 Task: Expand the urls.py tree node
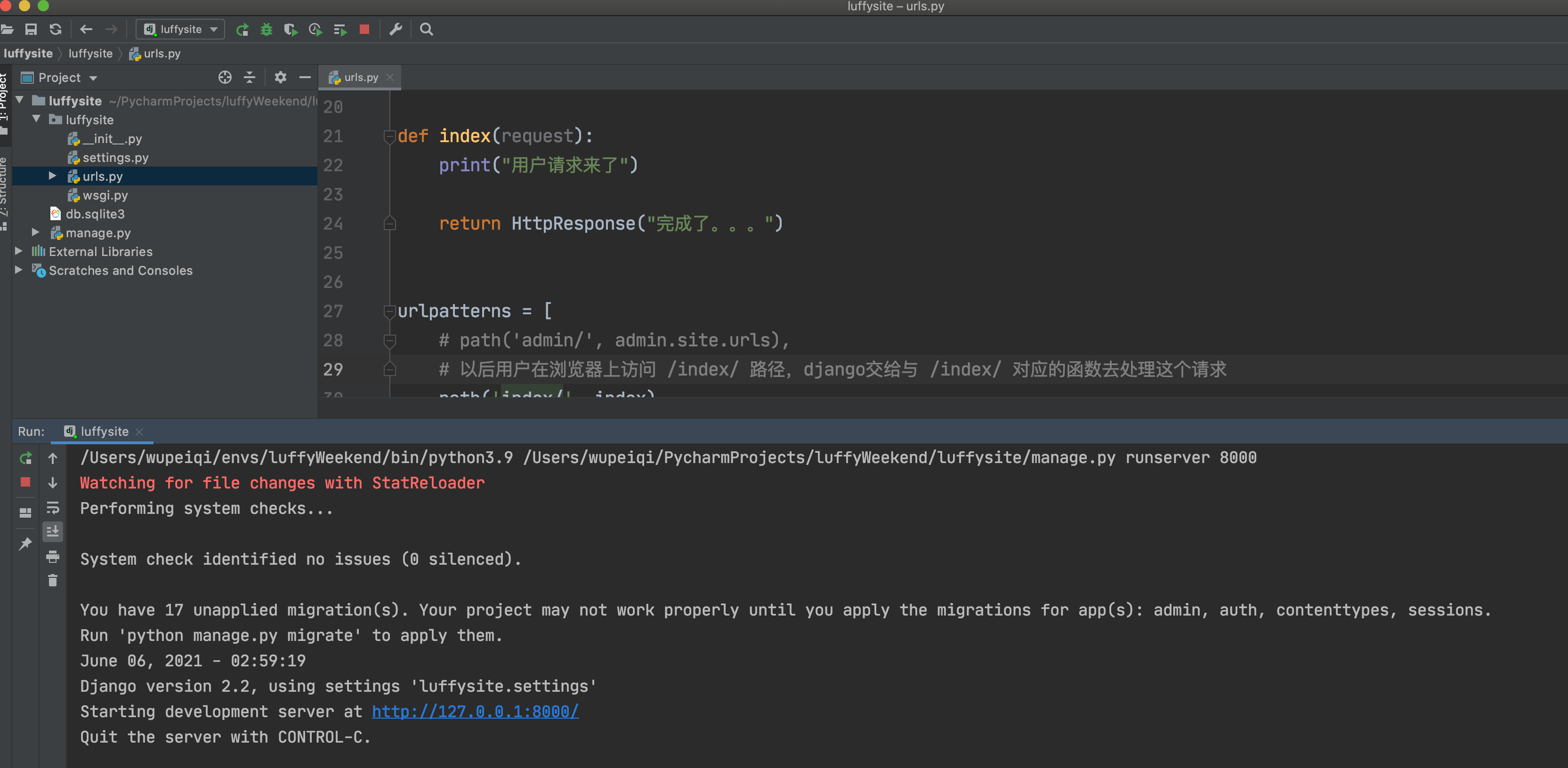[52, 176]
